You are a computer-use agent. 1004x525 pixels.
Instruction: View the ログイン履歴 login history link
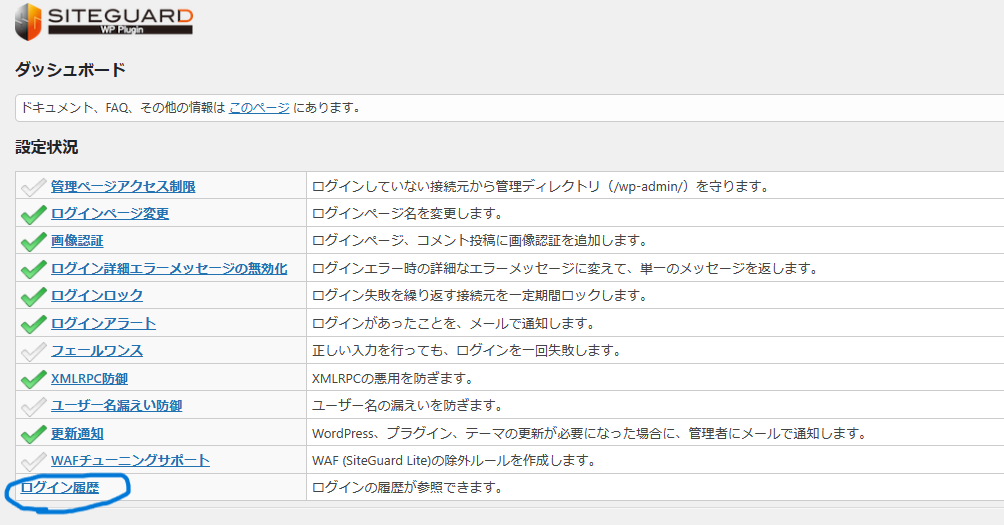click(60, 487)
